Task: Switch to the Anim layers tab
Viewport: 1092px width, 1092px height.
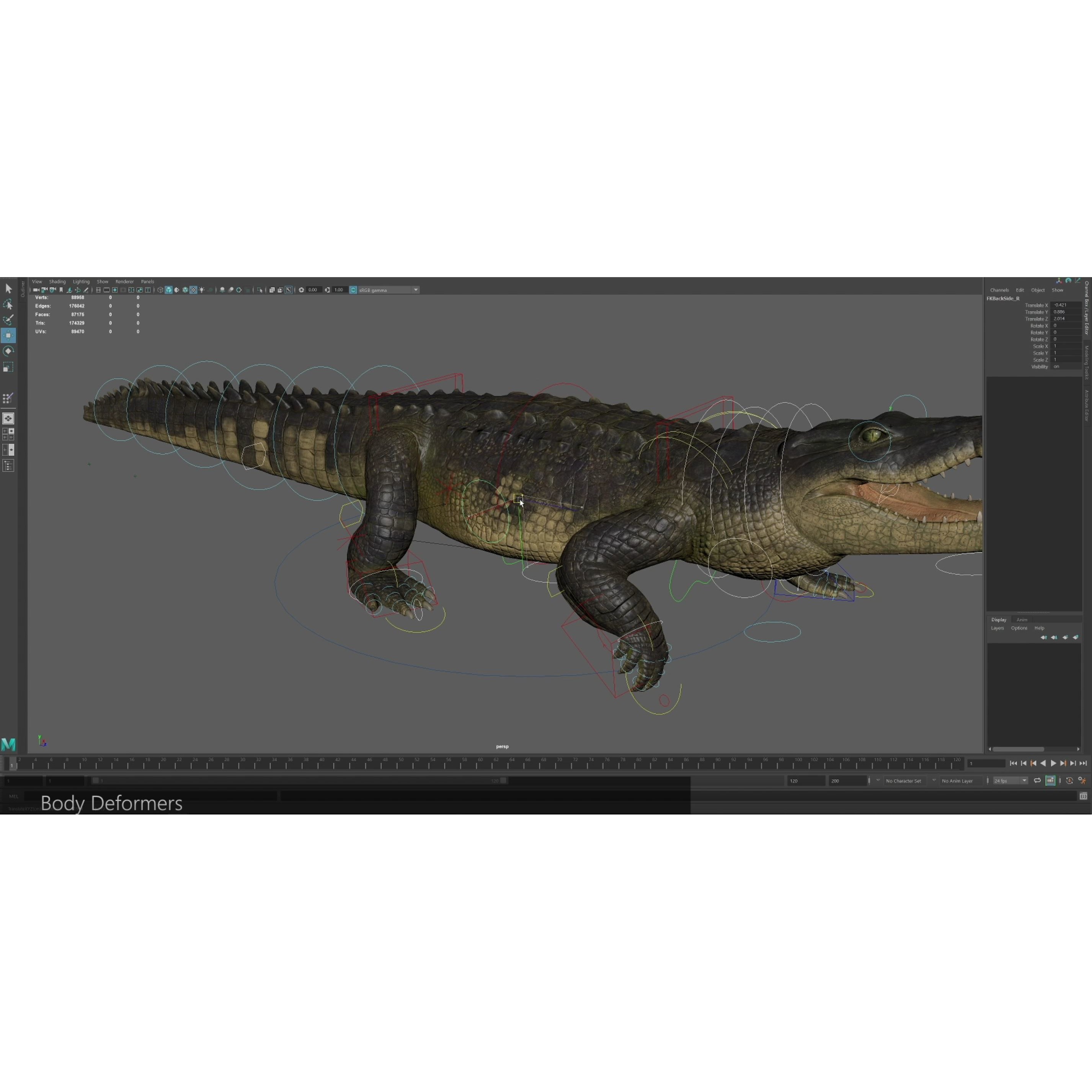Action: point(1022,619)
